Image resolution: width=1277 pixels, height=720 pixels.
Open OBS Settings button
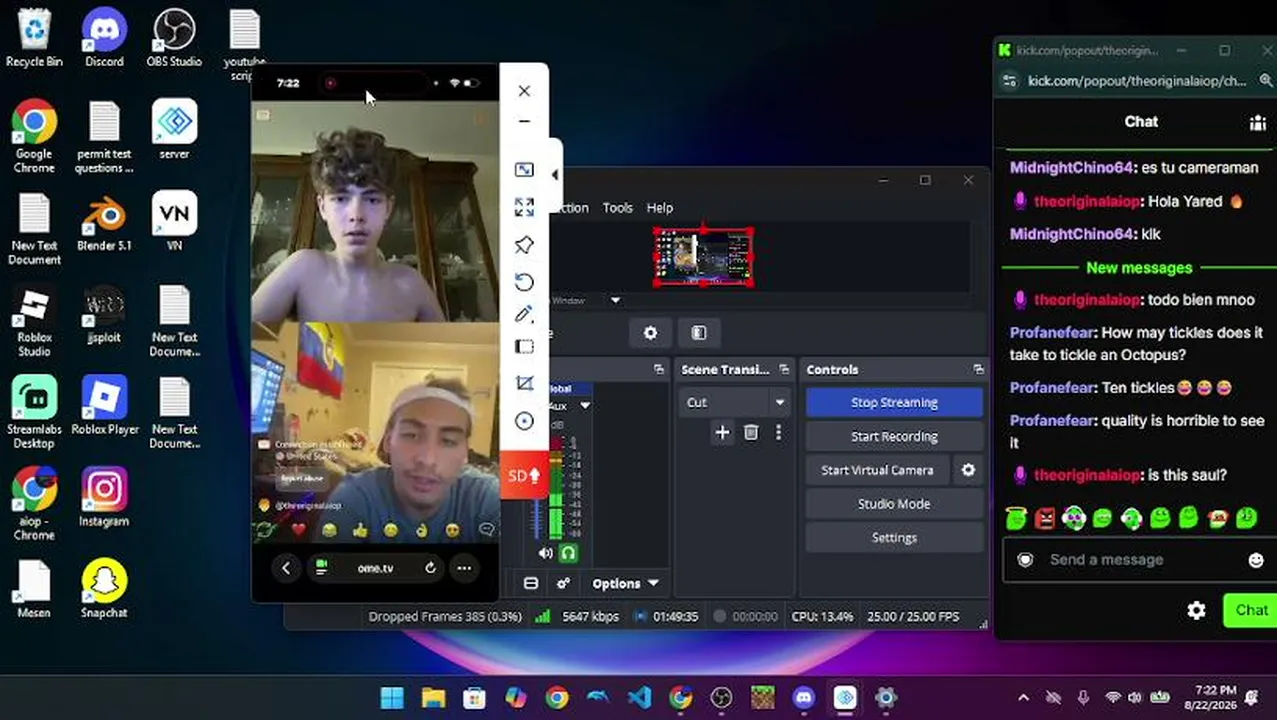pyautogui.click(x=894, y=538)
